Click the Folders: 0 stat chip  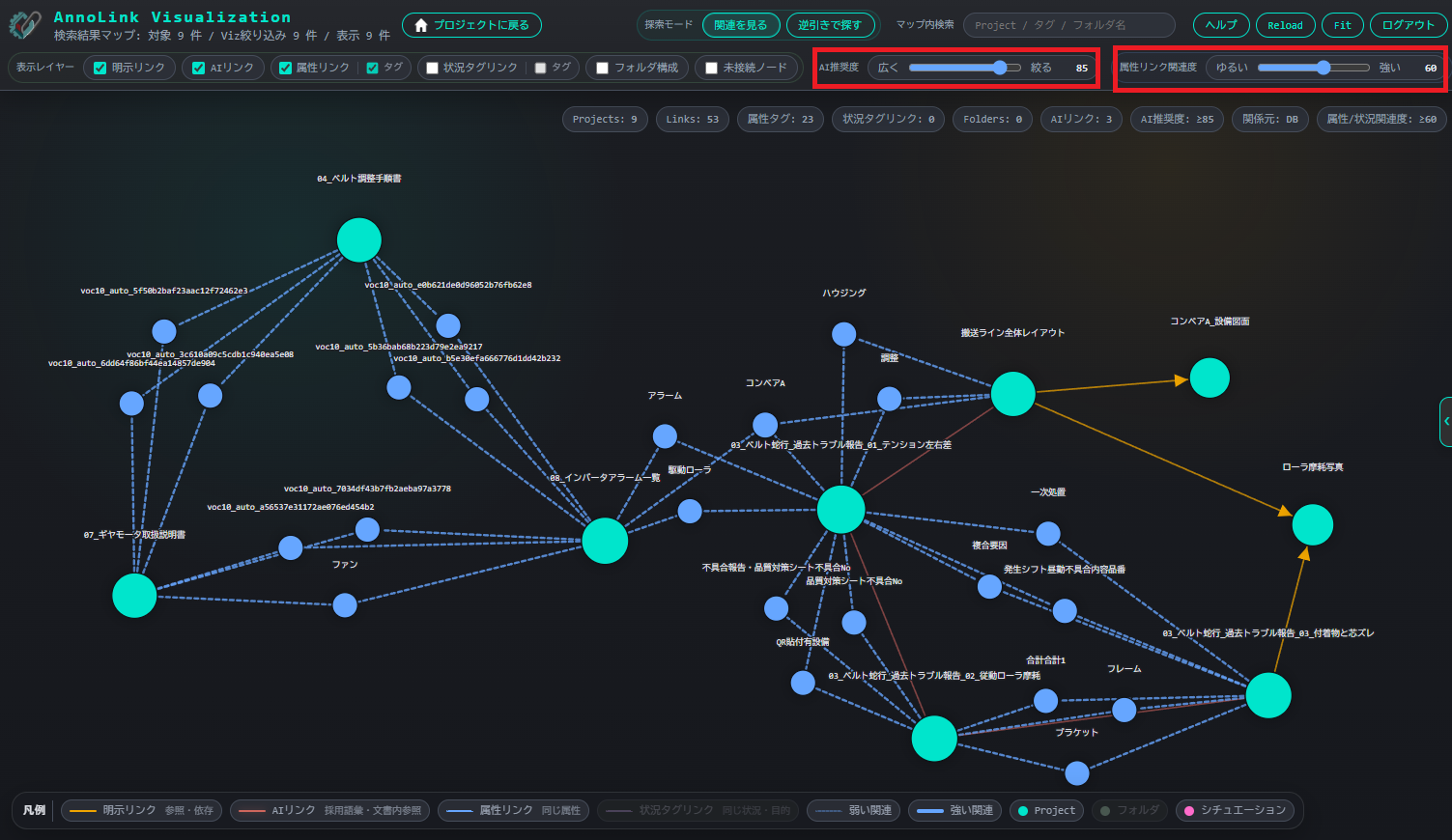[992, 120]
